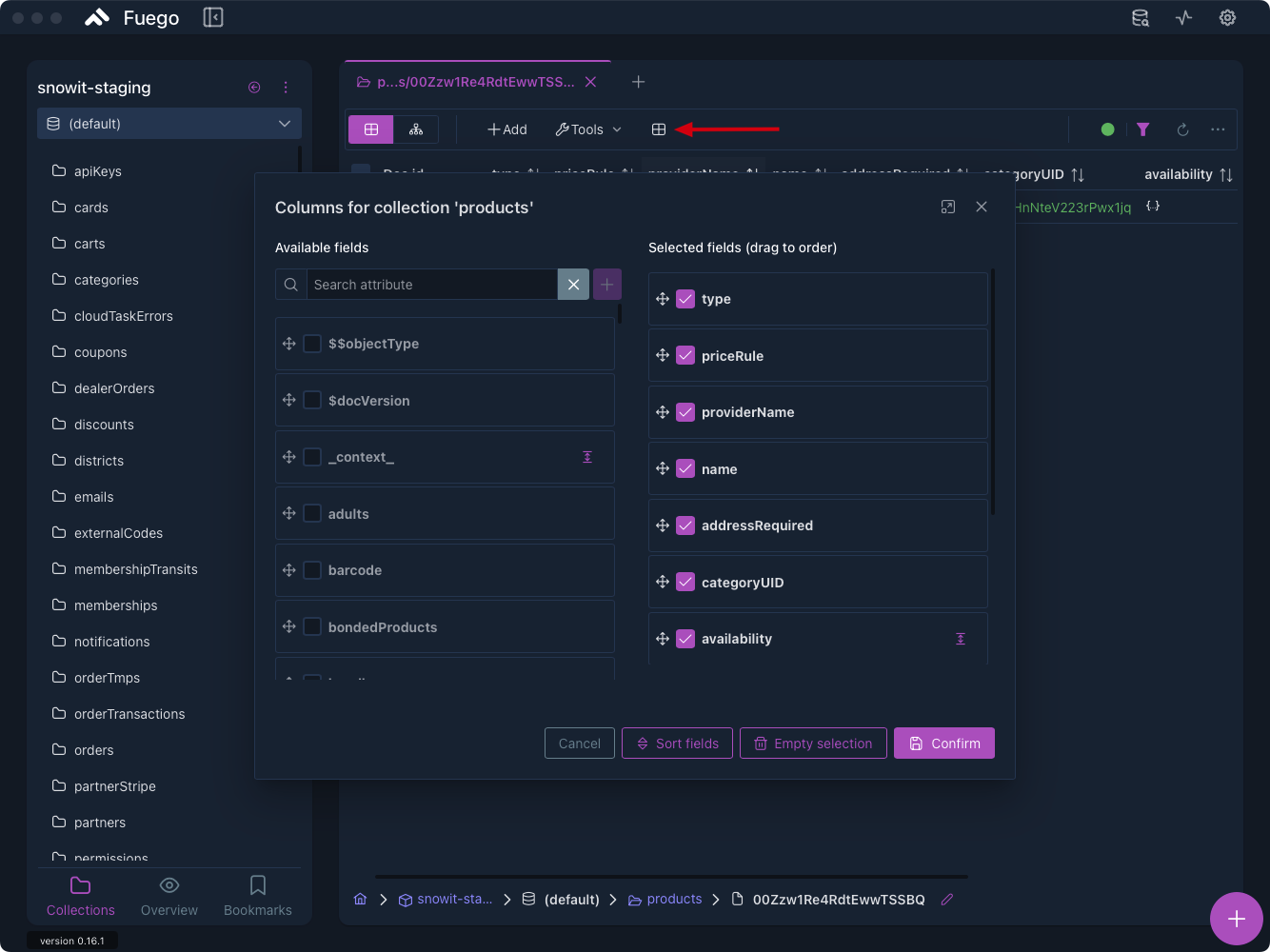Image resolution: width=1270 pixels, height=952 pixels.
Task: Focus the Search attribute input field
Action: 432,285
